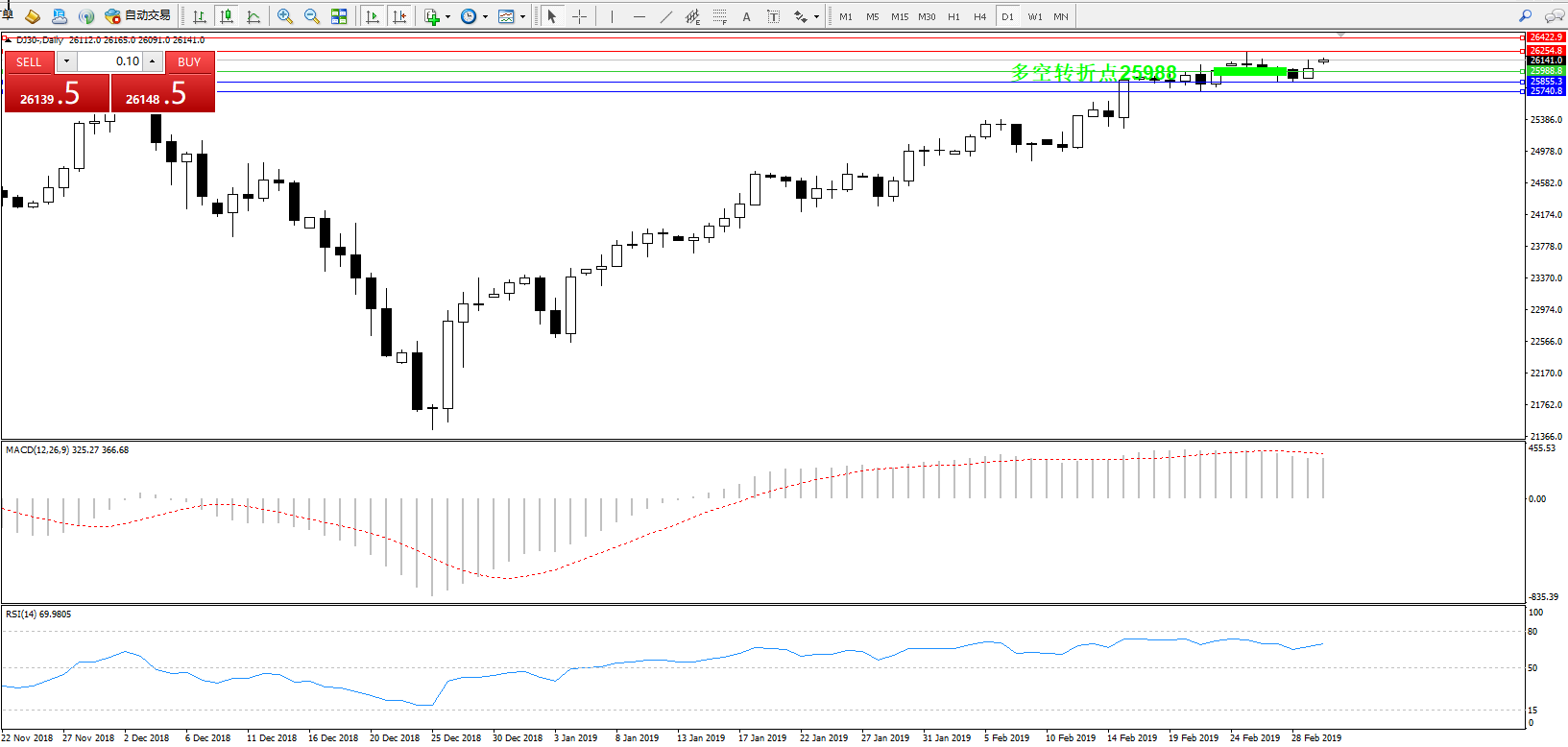This screenshot has width=1568, height=747.
Task: Click the SELL button
Action: [29, 61]
